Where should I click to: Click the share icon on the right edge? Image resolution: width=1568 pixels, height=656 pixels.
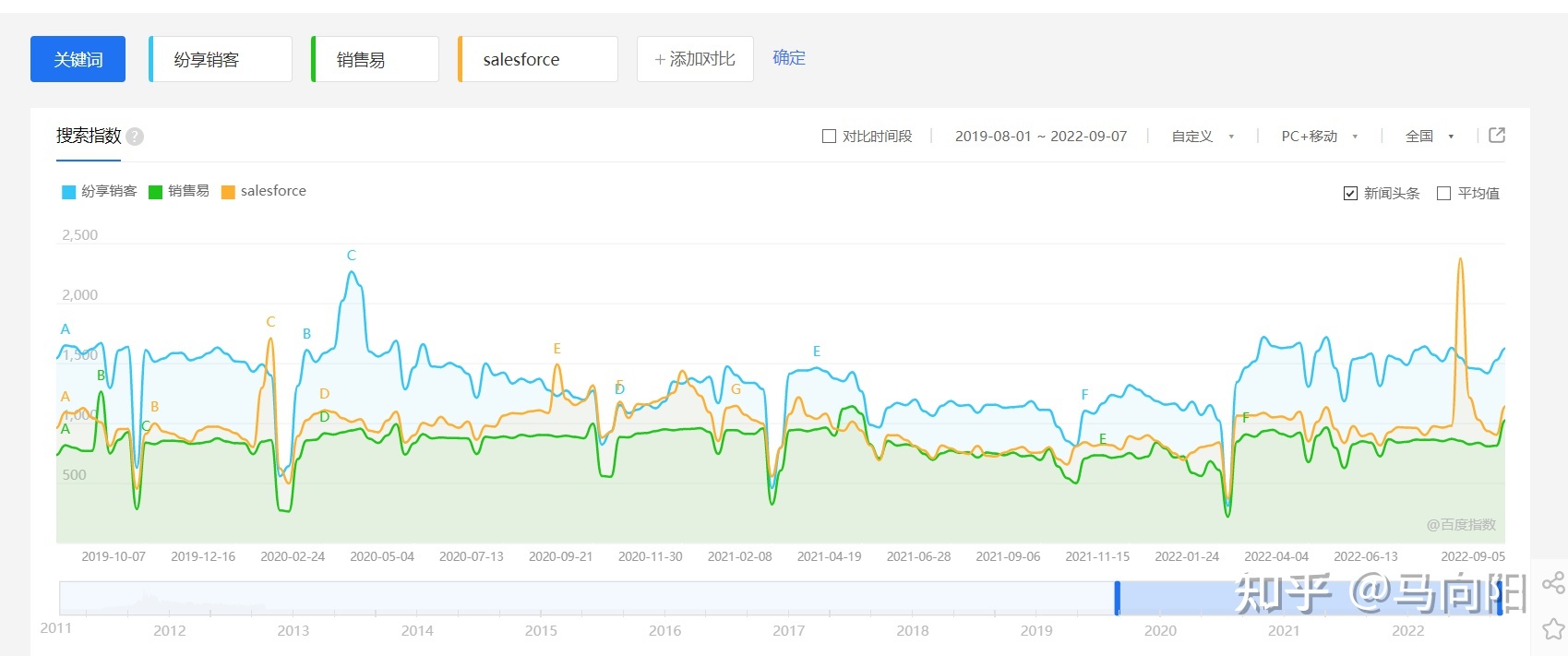[1553, 583]
